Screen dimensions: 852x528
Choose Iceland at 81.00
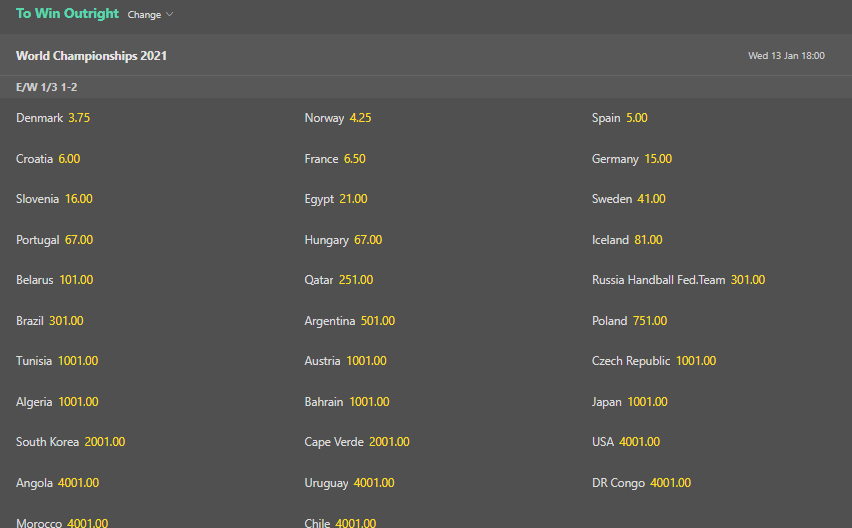pyautogui.click(x=627, y=240)
